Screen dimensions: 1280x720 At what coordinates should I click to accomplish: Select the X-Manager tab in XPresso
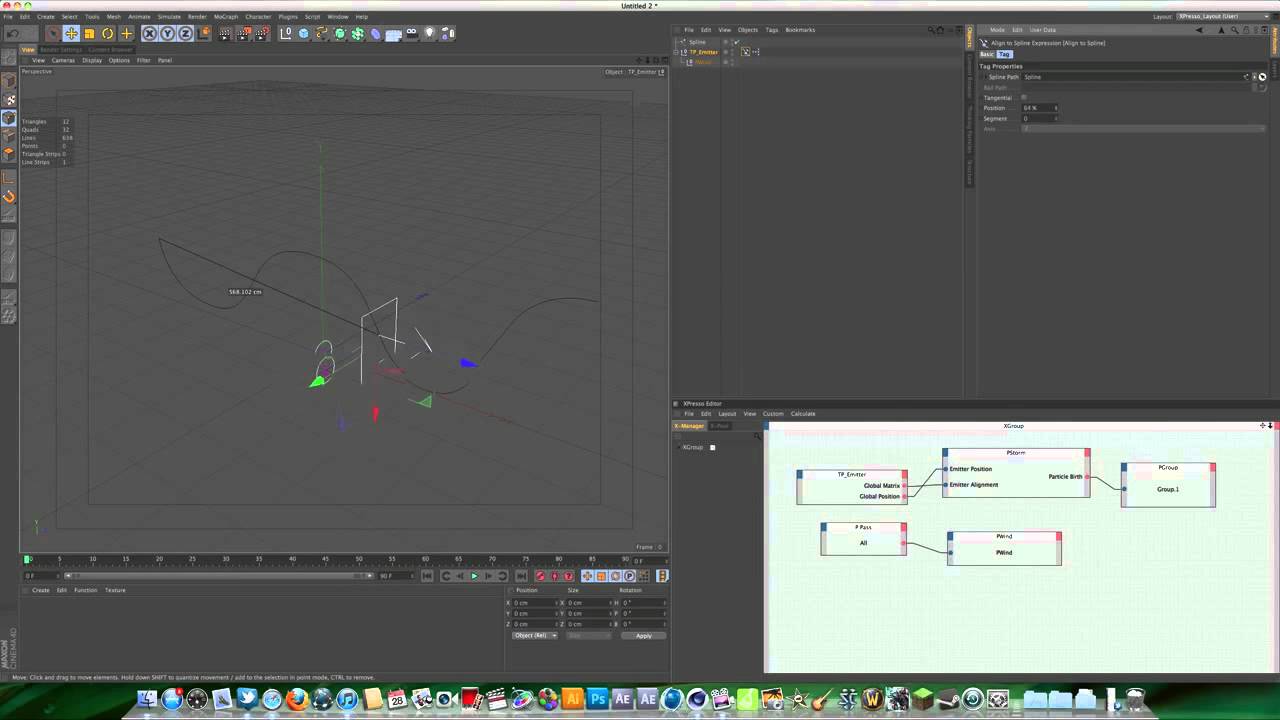click(689, 426)
